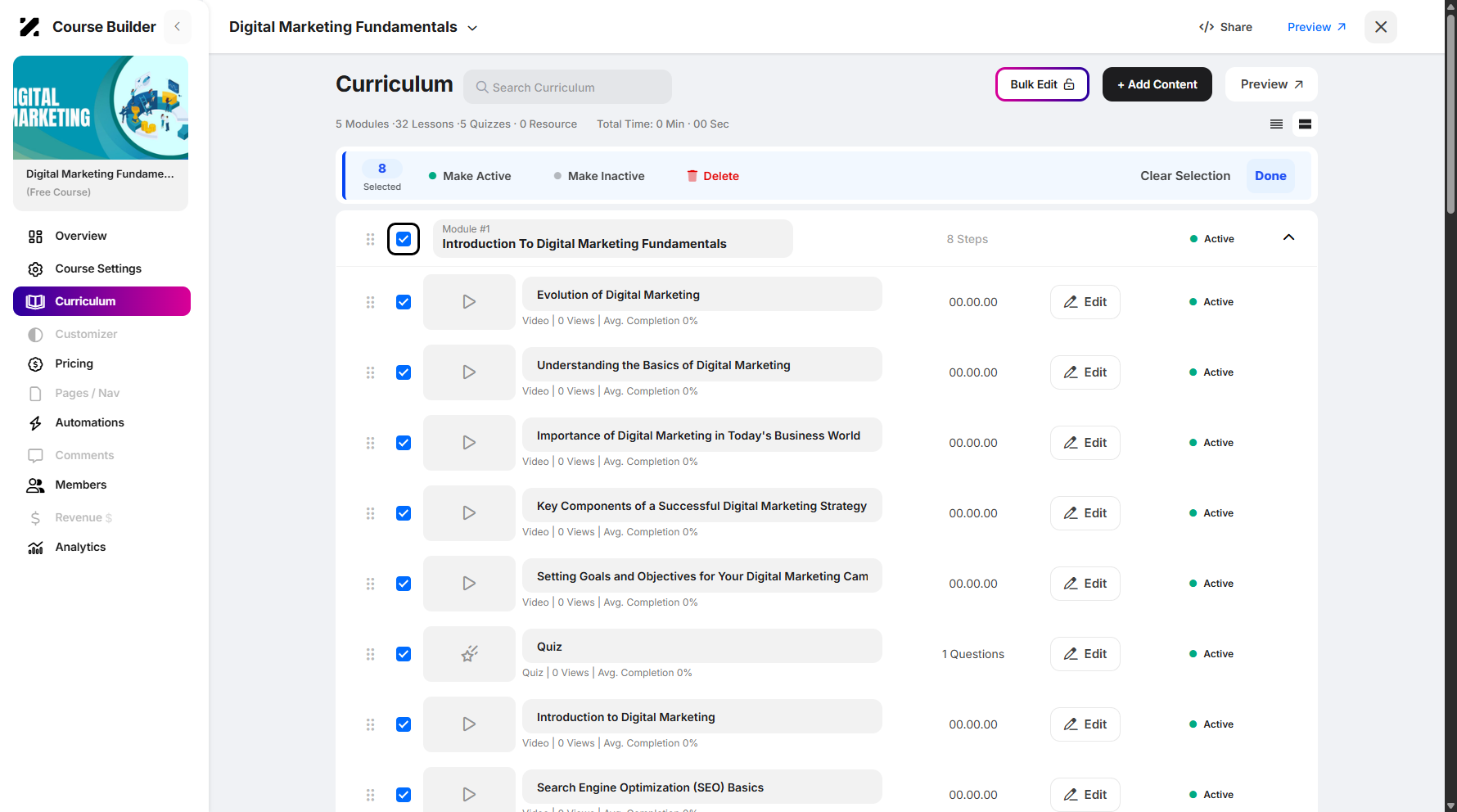Click drag handle for Module #1

coord(371,239)
